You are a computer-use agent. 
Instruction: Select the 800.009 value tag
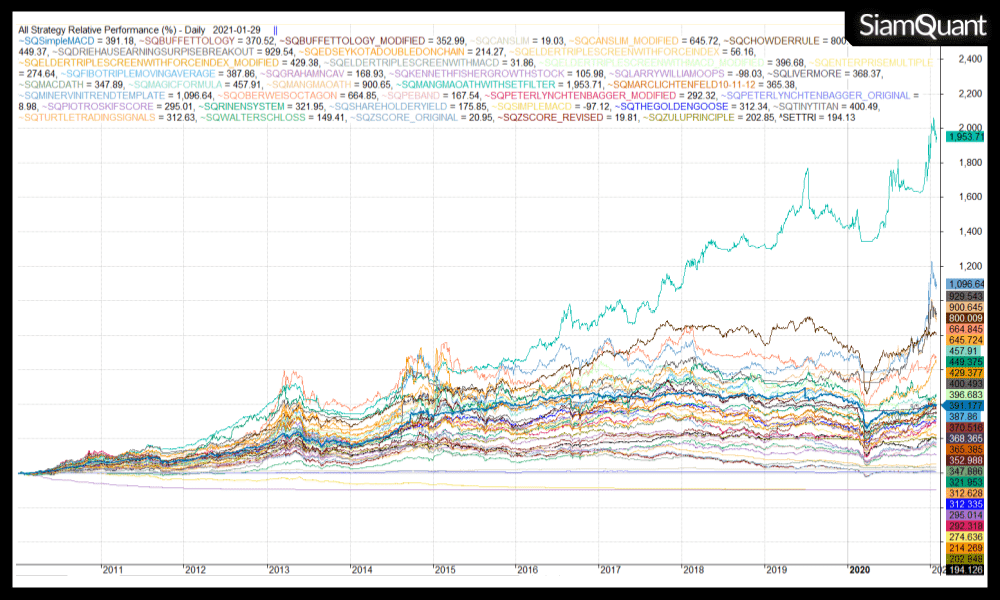(966, 316)
